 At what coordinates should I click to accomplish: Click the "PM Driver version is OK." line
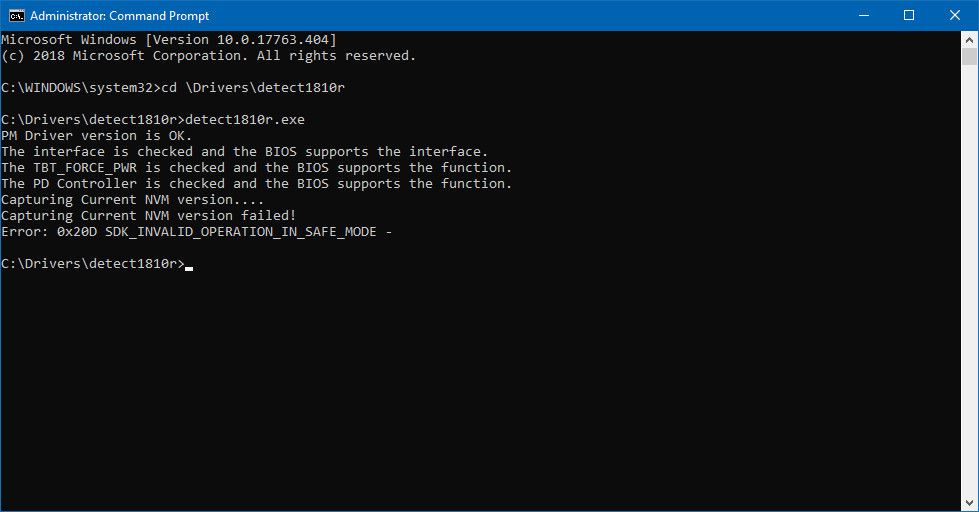(97, 136)
